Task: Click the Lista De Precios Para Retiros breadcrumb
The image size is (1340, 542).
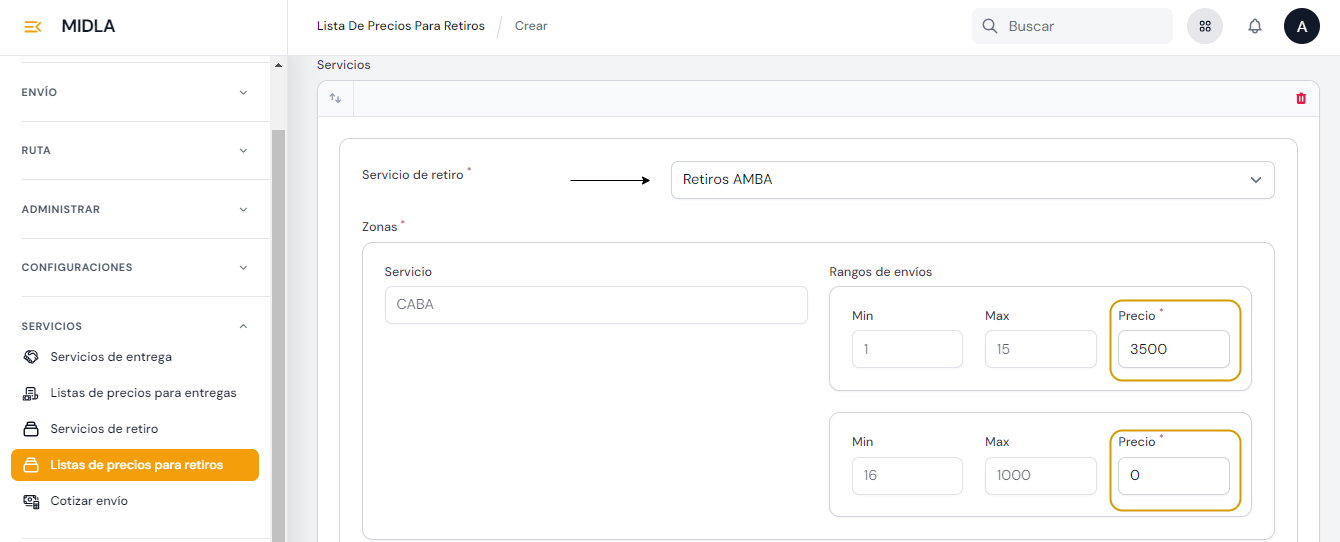Action: click(400, 26)
